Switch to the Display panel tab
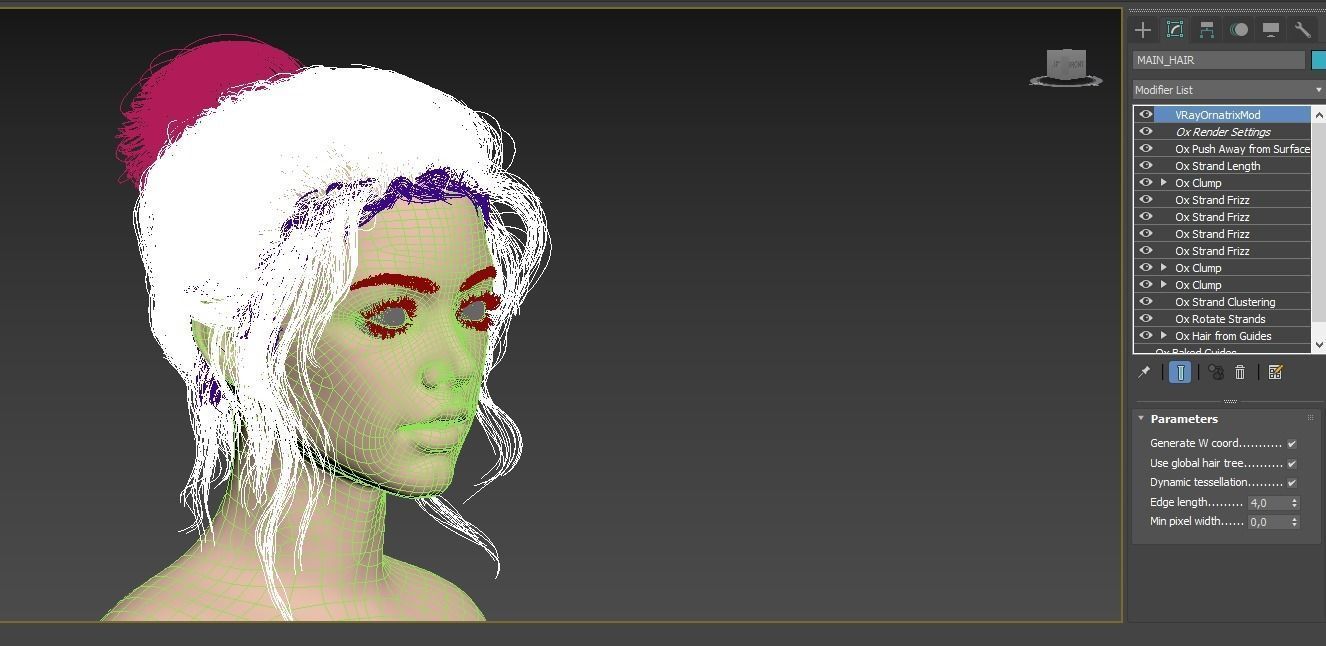Image resolution: width=1326 pixels, height=646 pixels. pos(1271,30)
